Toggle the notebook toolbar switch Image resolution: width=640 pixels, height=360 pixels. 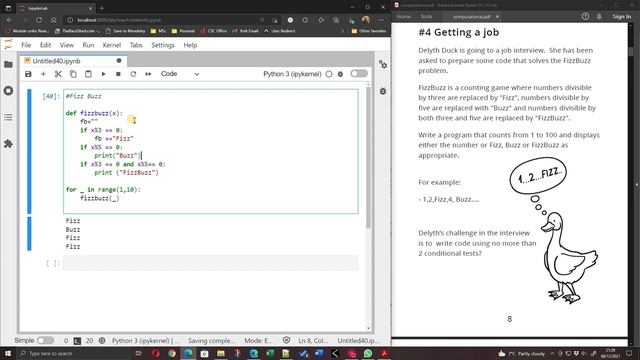(x=359, y=73)
